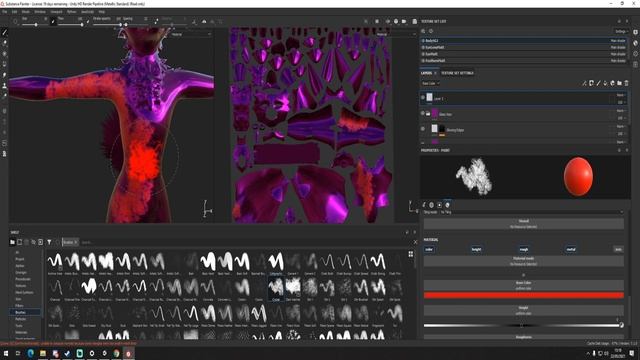Open the Settings dropdown in Texture Set List
The width and height of the screenshot is (640, 360).
point(622,31)
